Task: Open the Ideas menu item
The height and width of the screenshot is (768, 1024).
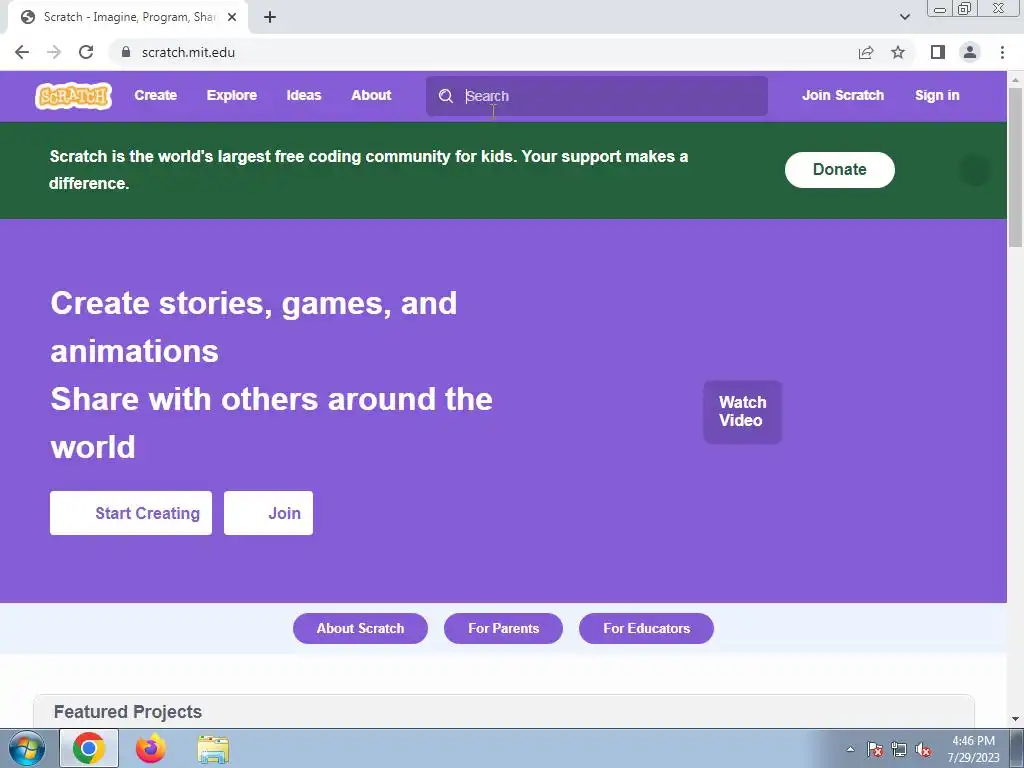Action: pos(304,95)
